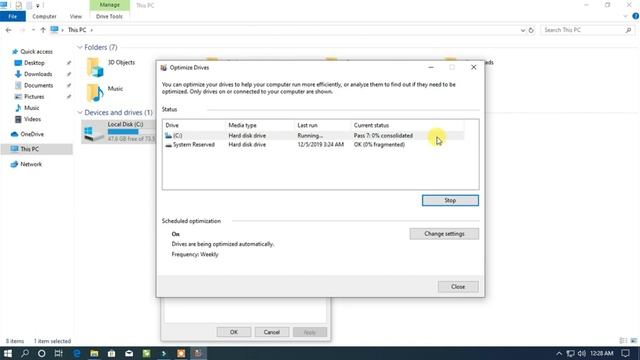Click Change settings for scheduled optimization
This screenshot has width=640, height=360.
click(444, 234)
